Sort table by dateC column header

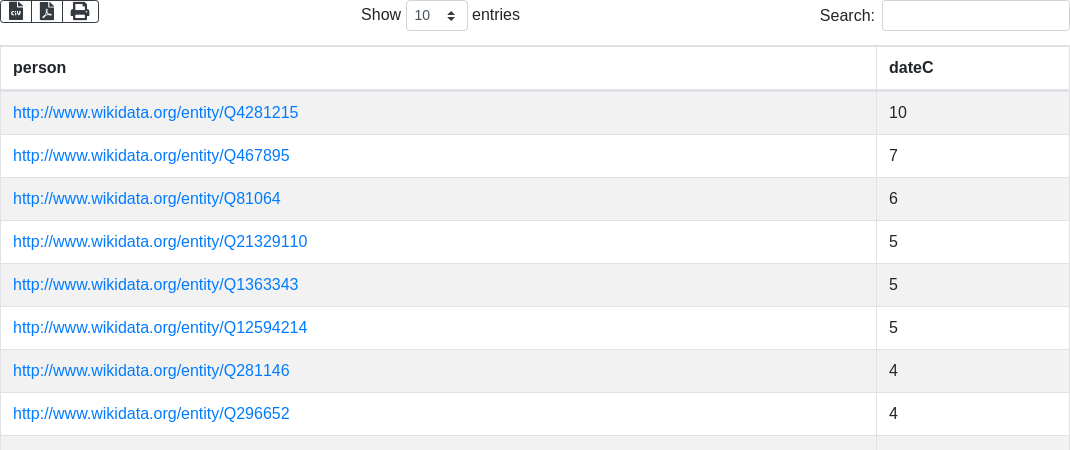[x=973, y=68]
